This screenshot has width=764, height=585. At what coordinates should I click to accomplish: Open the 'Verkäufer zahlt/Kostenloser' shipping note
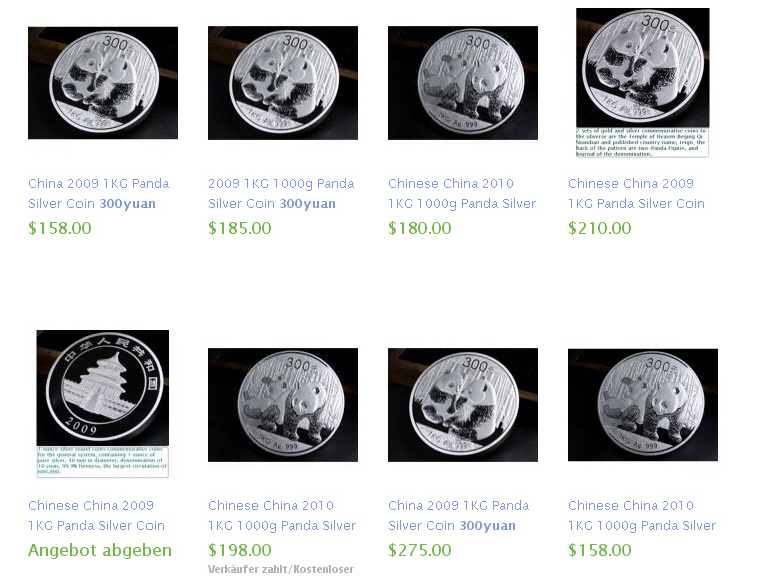click(x=281, y=569)
